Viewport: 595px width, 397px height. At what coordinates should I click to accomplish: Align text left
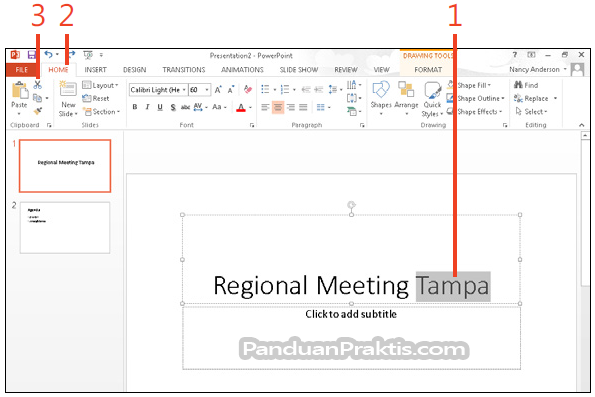[265, 107]
